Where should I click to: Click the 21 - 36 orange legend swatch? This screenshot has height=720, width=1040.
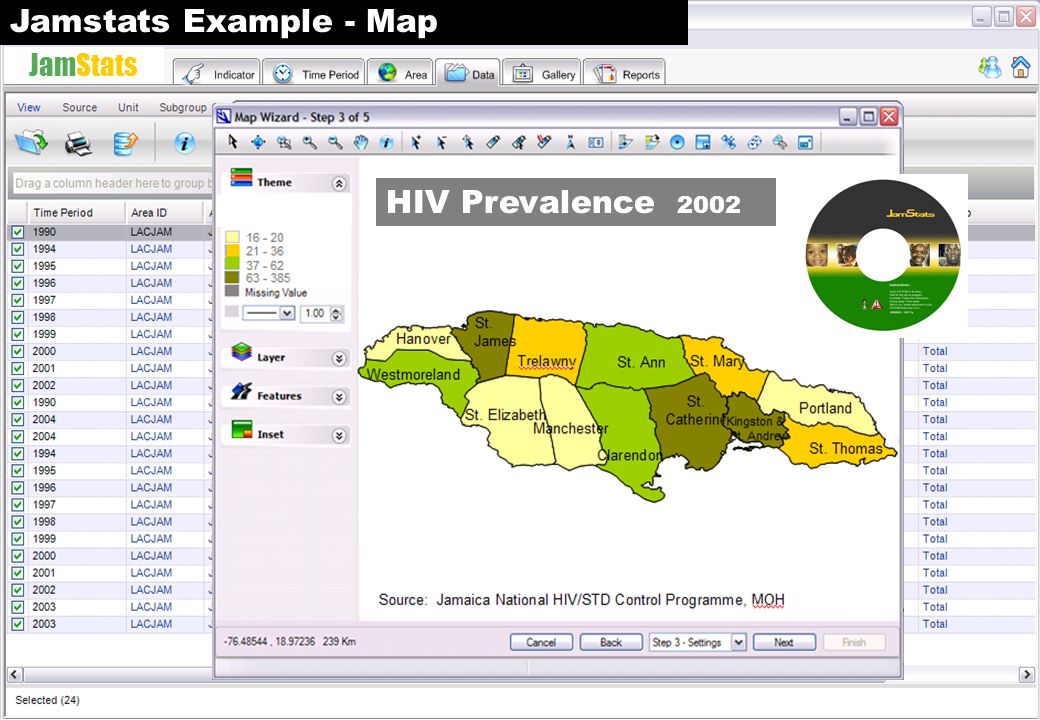point(231,251)
